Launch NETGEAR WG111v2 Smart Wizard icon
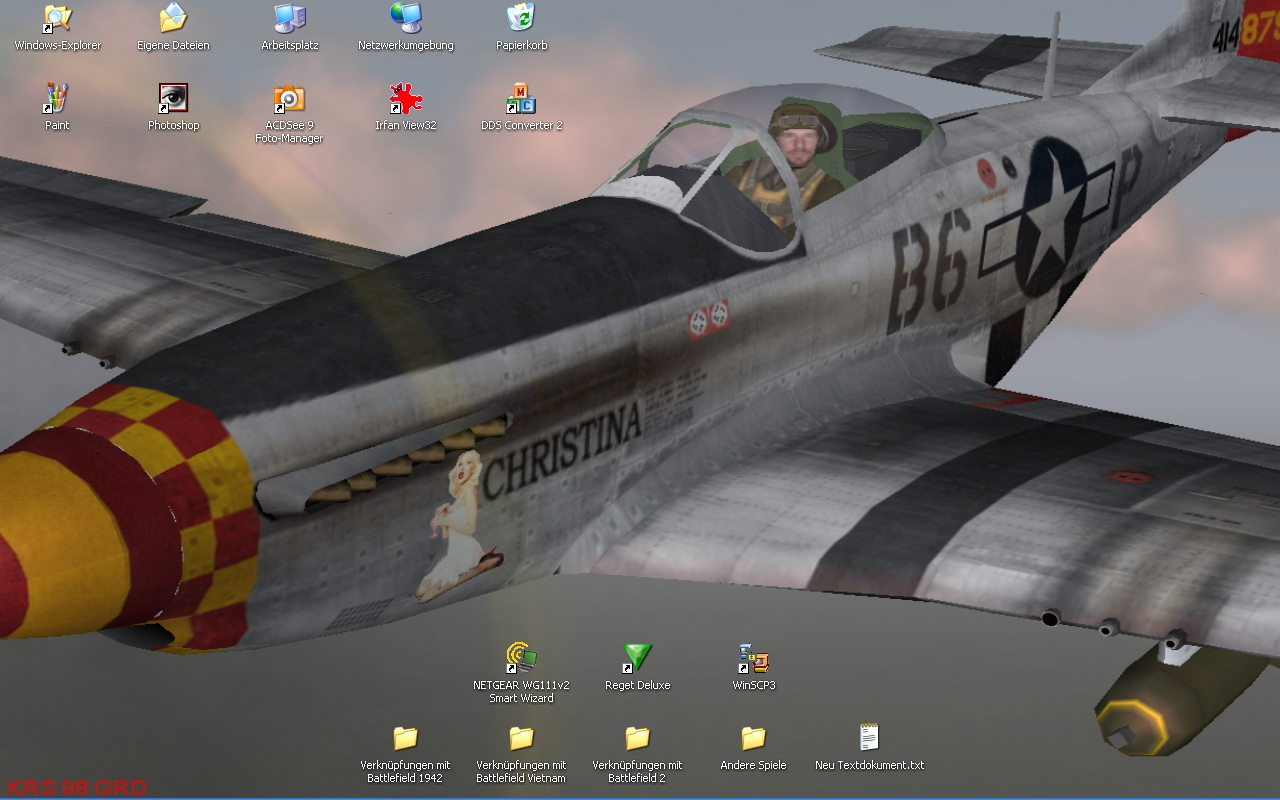This screenshot has width=1280, height=800. click(x=521, y=658)
